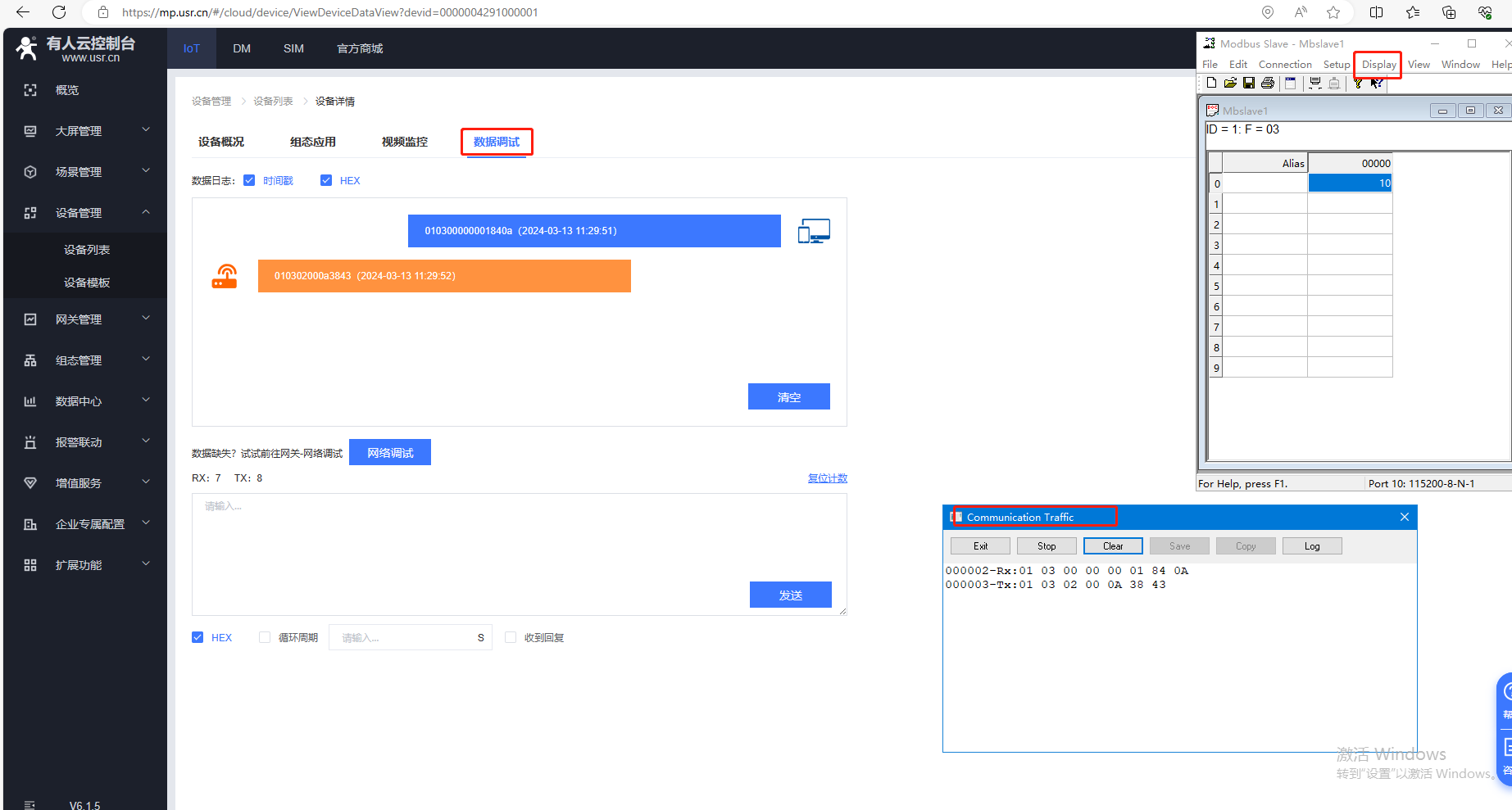Click the 发送 send button
1512x810 pixels.
click(x=791, y=595)
